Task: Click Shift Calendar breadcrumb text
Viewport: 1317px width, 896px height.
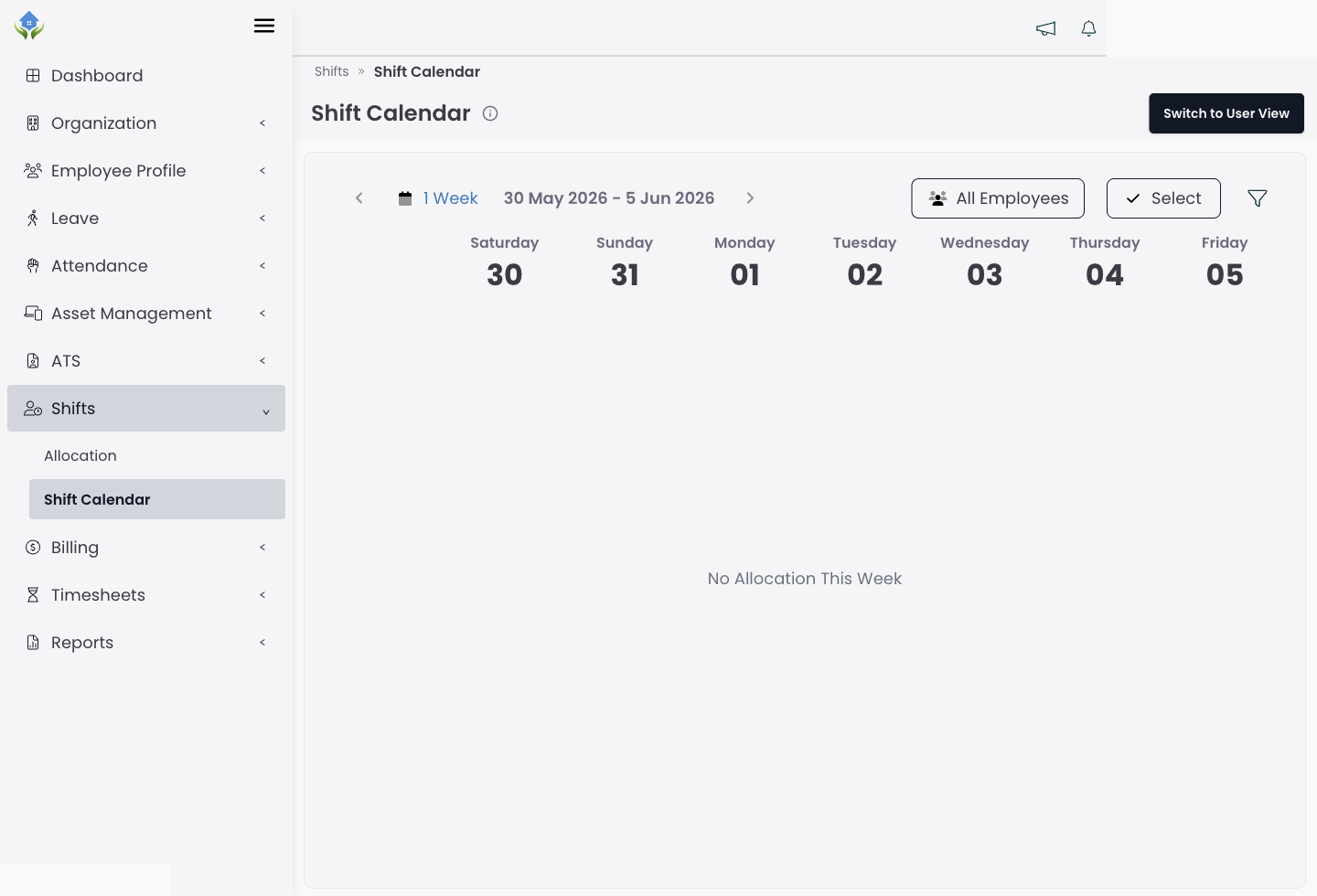Action: tap(427, 71)
